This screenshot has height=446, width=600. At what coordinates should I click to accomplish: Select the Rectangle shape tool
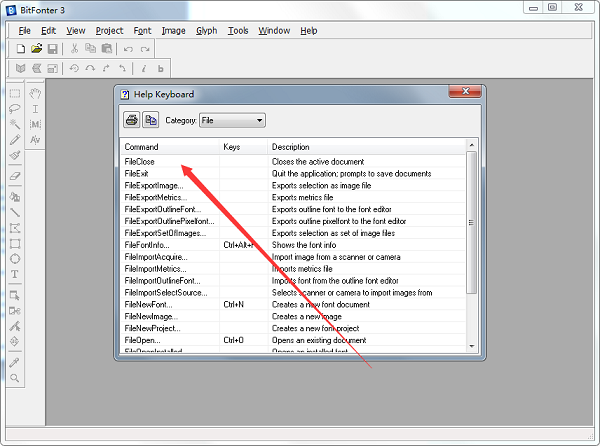pyautogui.click(x=15, y=244)
